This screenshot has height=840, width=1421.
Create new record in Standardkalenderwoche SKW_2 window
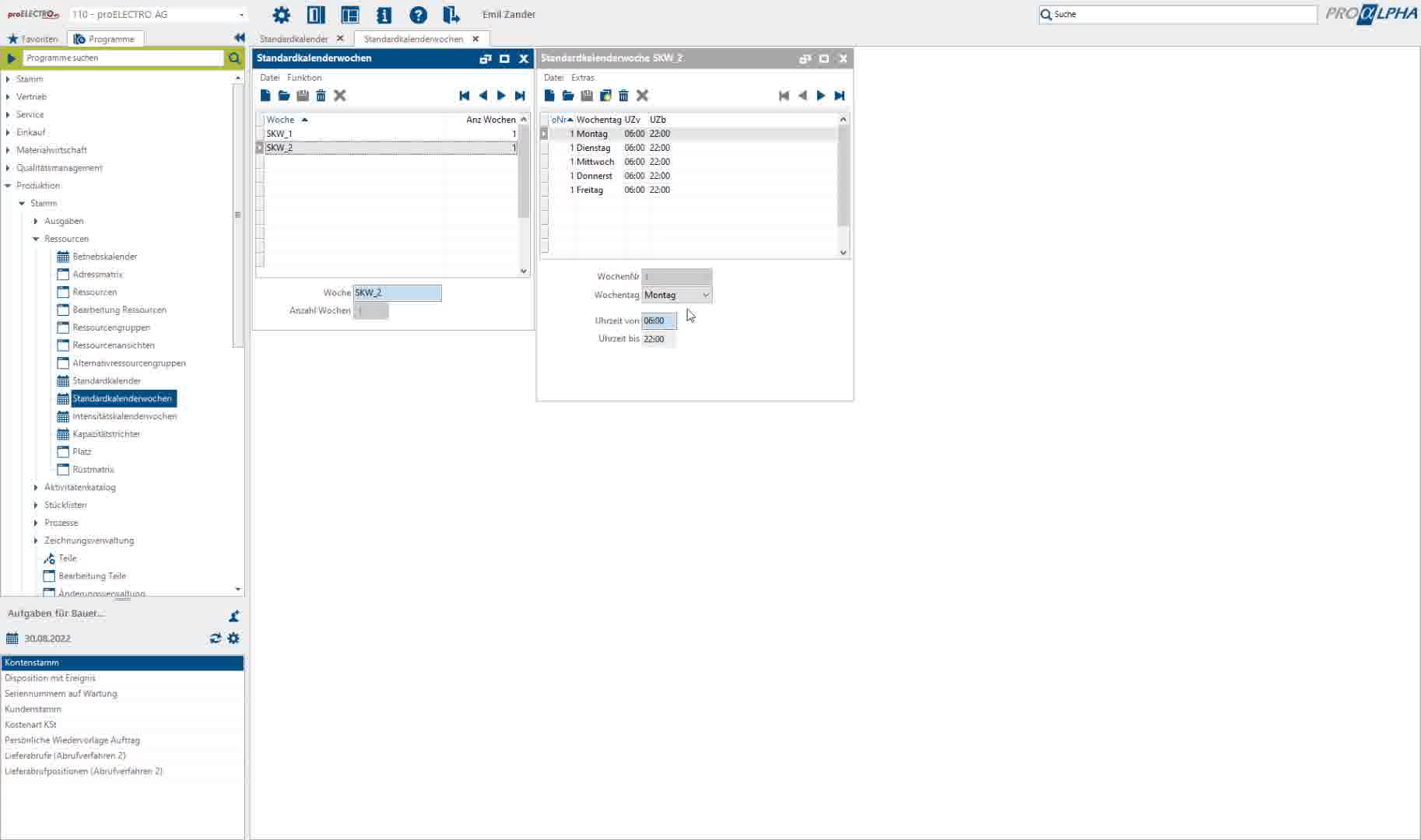[549, 96]
